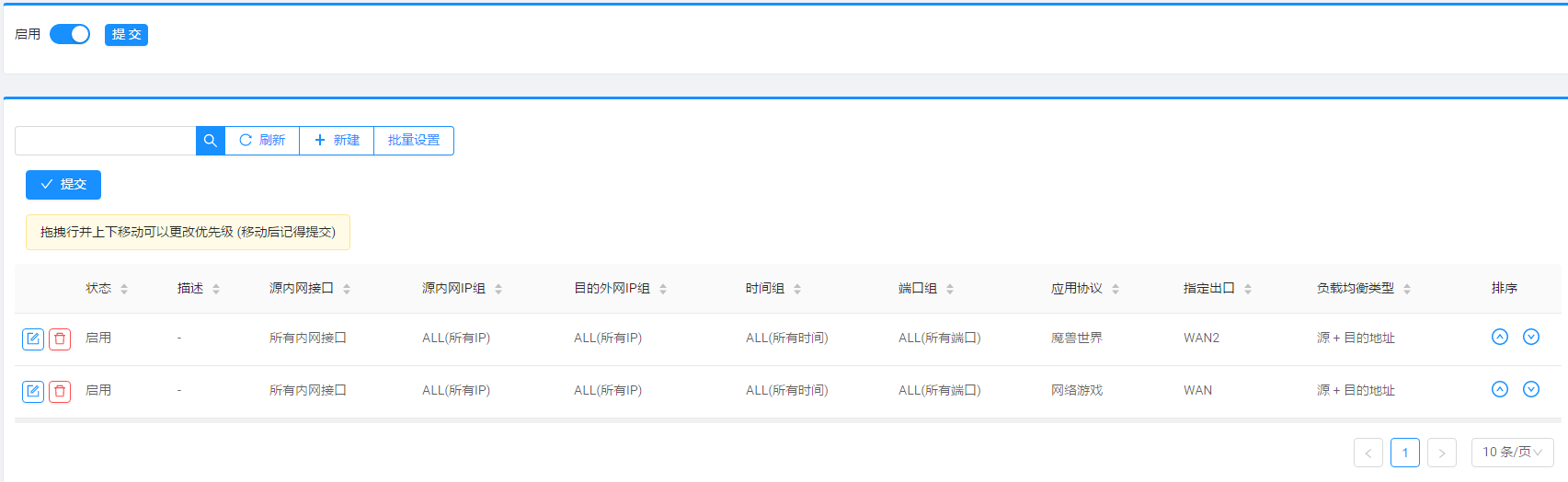The image size is (1568, 482).
Task: Sort table by 应用协议 column
Action: tap(1085, 289)
